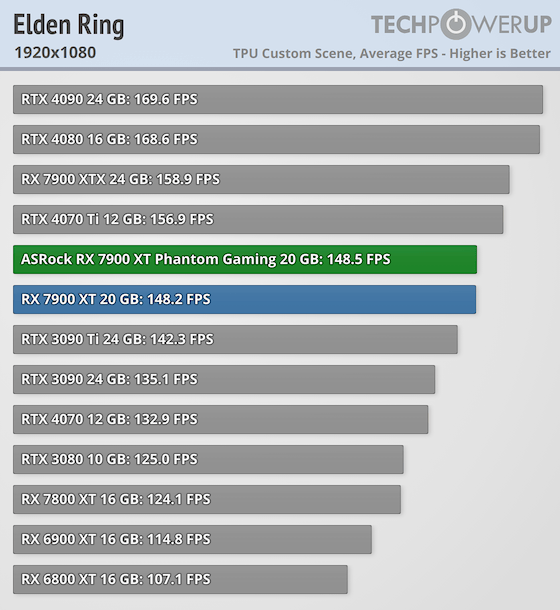Click the TechPowerUp power button logo icon

tap(456, 24)
